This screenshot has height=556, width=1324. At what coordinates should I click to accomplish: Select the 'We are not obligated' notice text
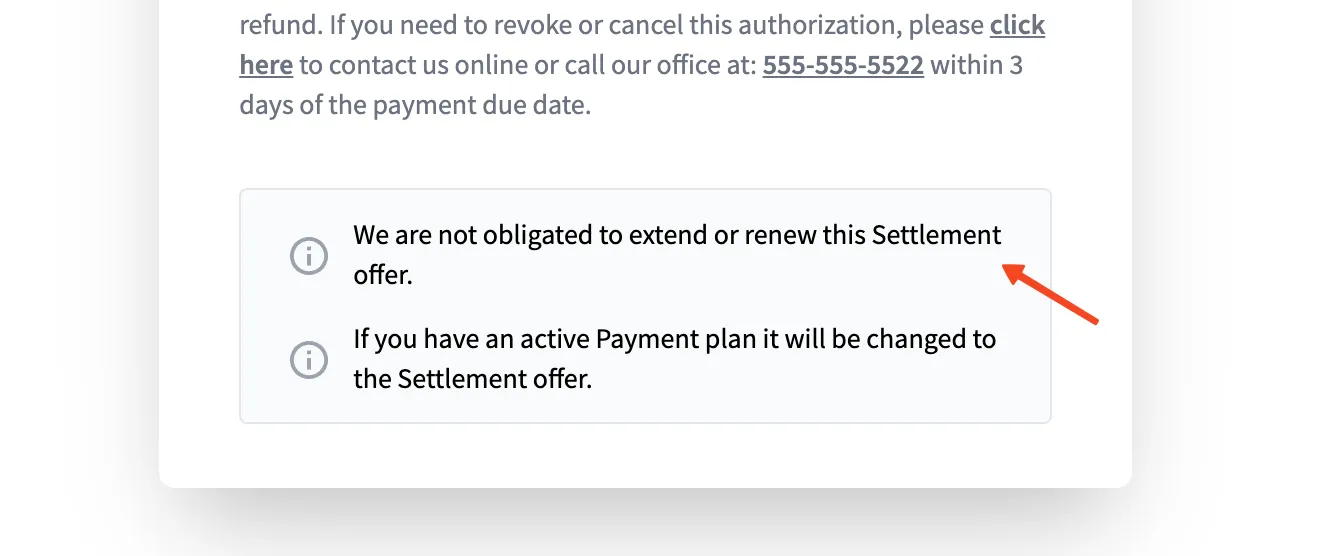pos(677,255)
